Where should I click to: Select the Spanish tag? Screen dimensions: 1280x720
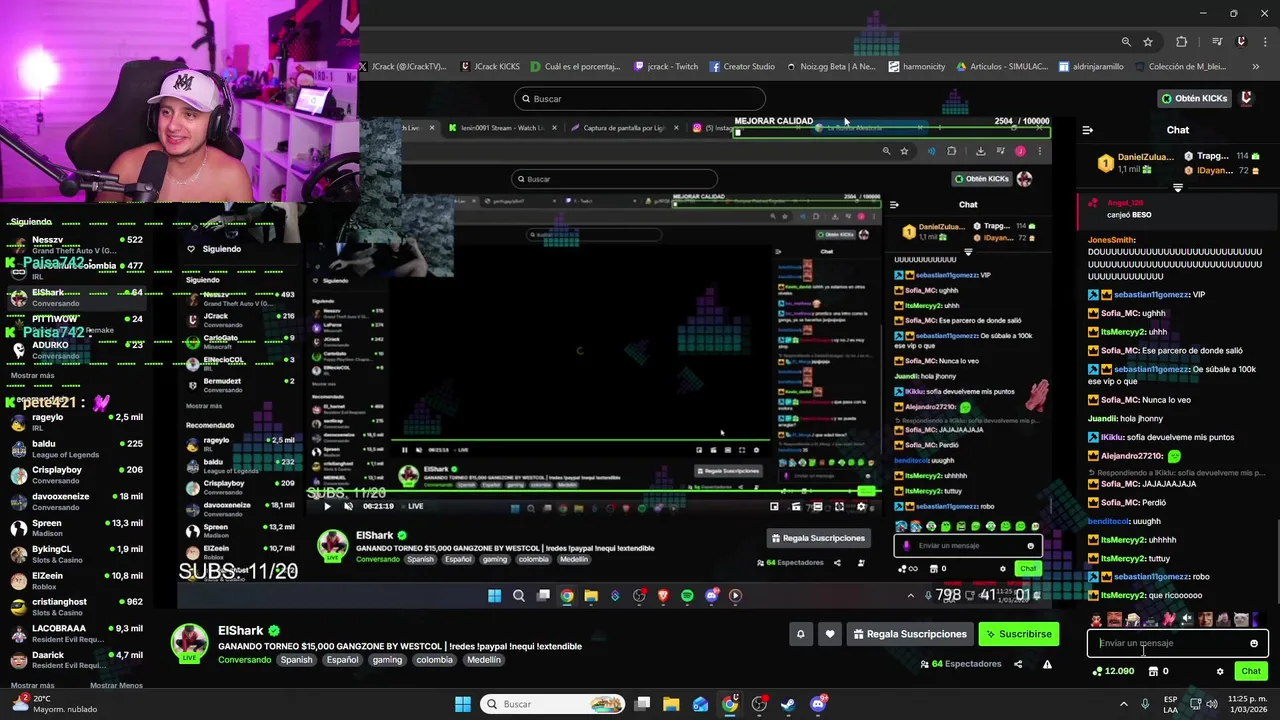click(296, 660)
